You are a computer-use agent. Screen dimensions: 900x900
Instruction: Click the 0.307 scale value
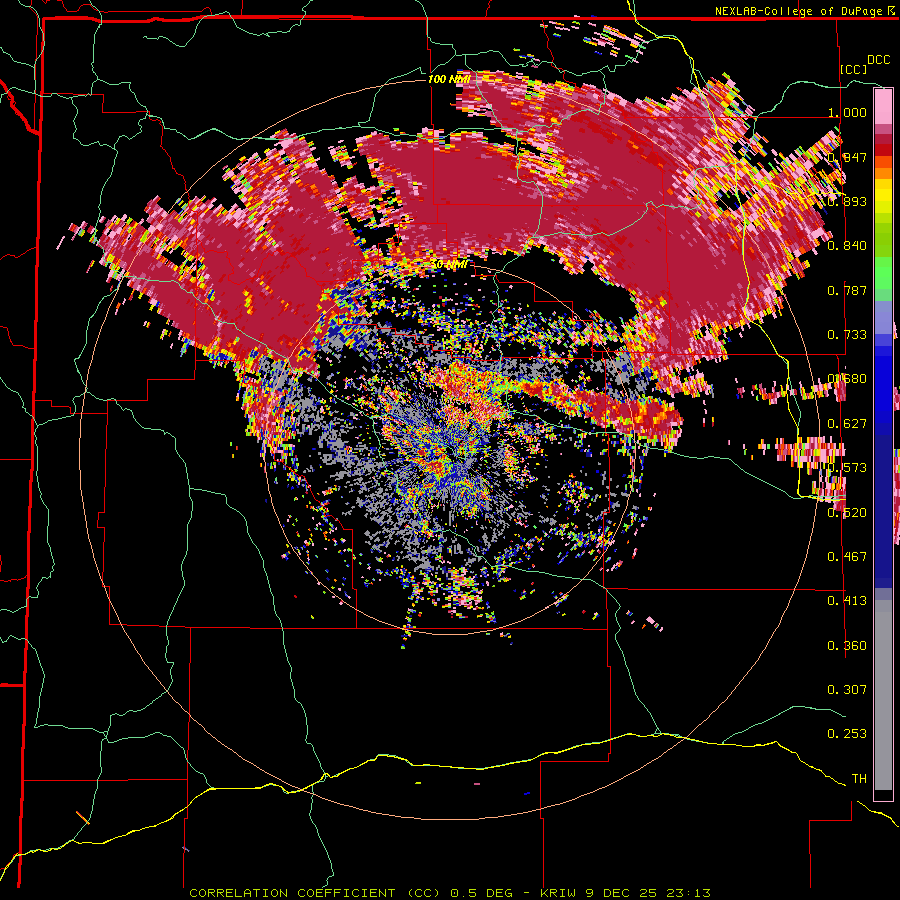point(847,690)
